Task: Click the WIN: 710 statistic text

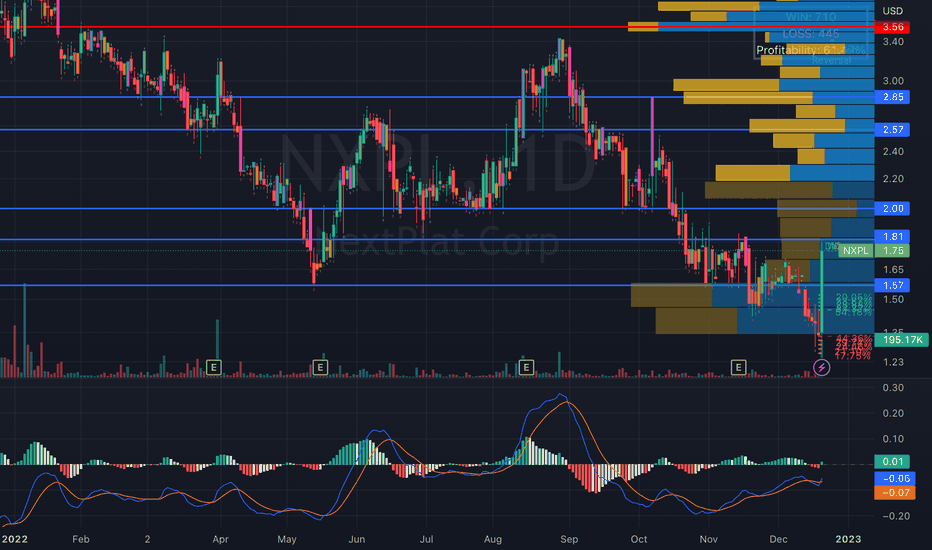Action: point(811,17)
